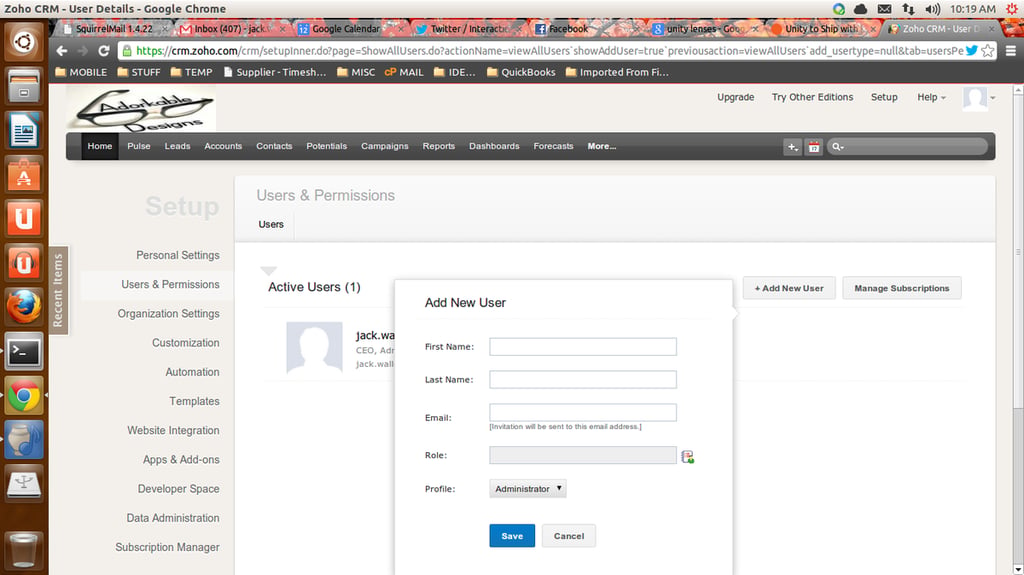Open Ubuntu Software Center from the dock

pyautogui.click(x=24, y=174)
